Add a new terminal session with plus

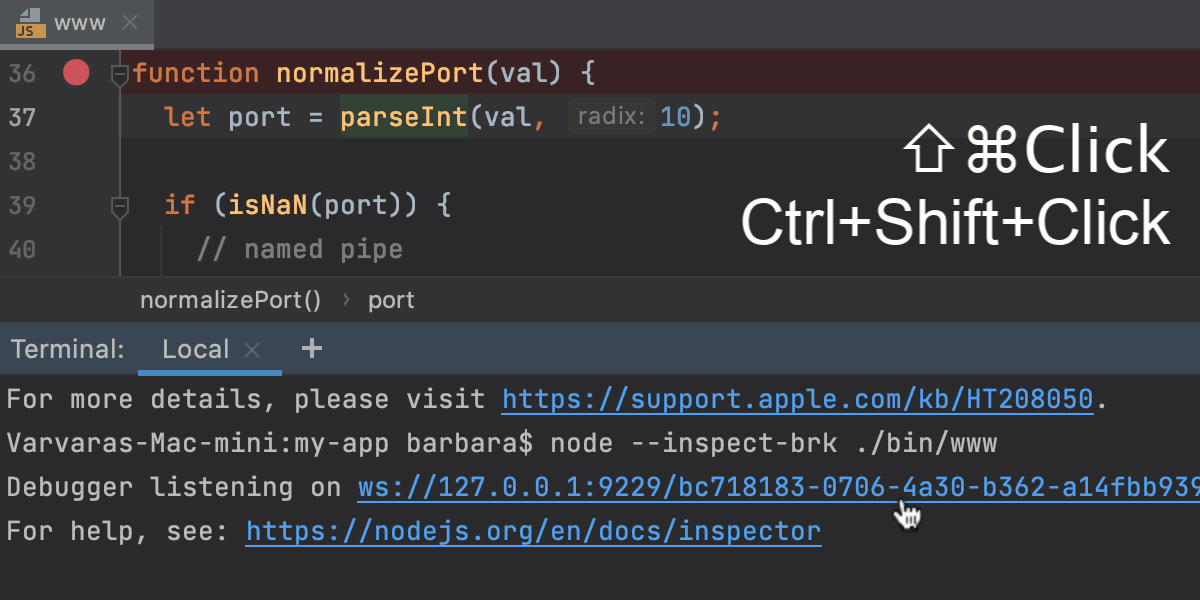point(312,348)
